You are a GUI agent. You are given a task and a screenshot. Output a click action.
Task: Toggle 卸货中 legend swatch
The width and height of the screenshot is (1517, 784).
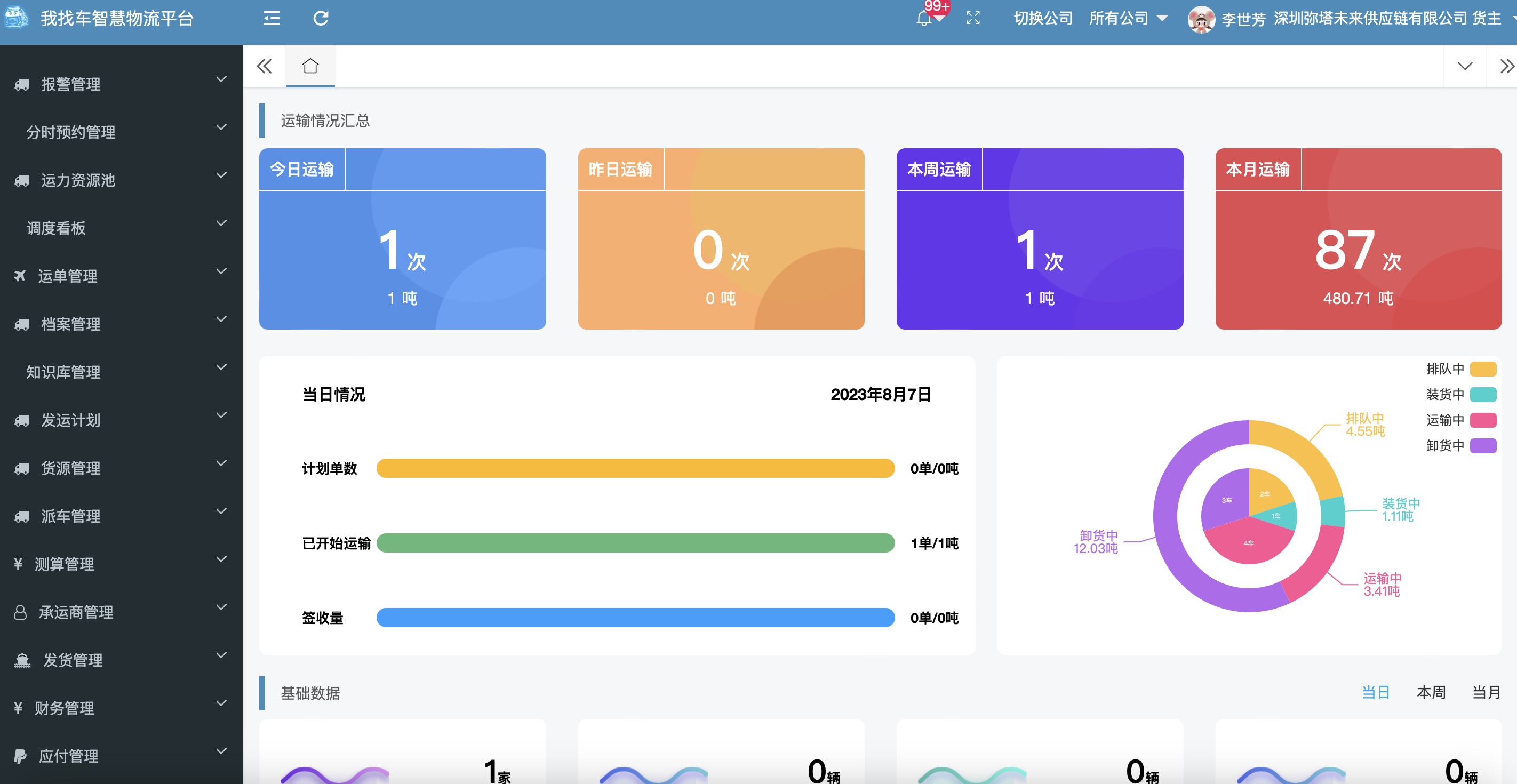click(x=1483, y=445)
